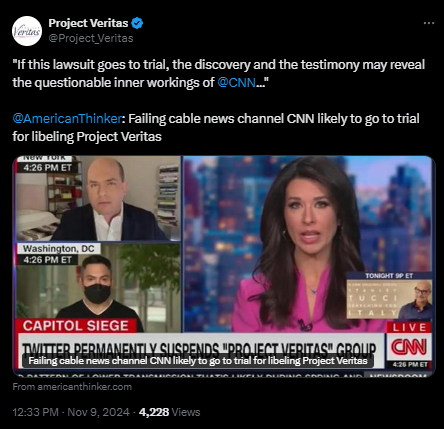This screenshot has height=429, width=444.
Task: Open the Project Veritas display name
Action: click(88, 23)
